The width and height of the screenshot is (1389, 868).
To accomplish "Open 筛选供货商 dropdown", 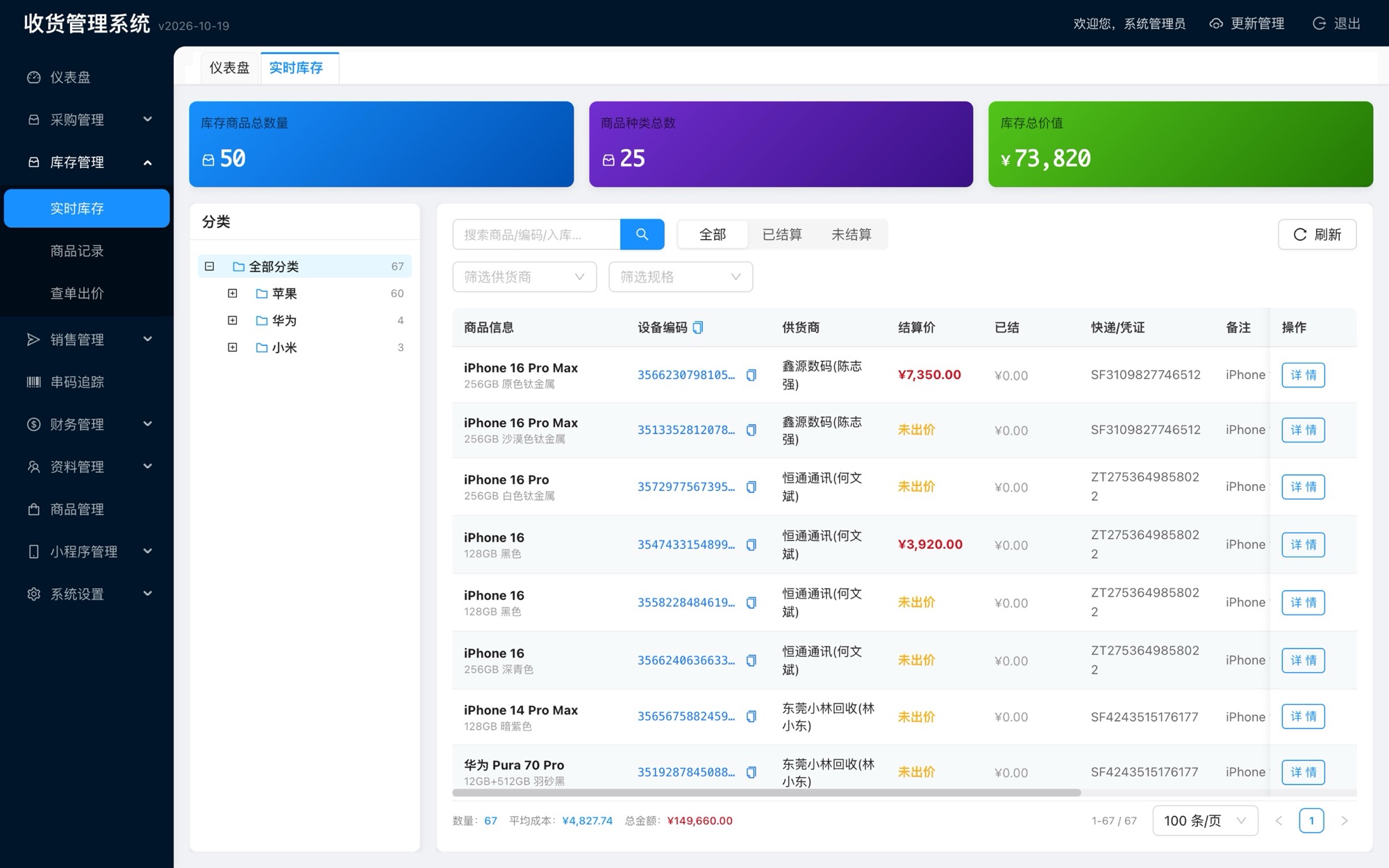I will tap(524, 277).
